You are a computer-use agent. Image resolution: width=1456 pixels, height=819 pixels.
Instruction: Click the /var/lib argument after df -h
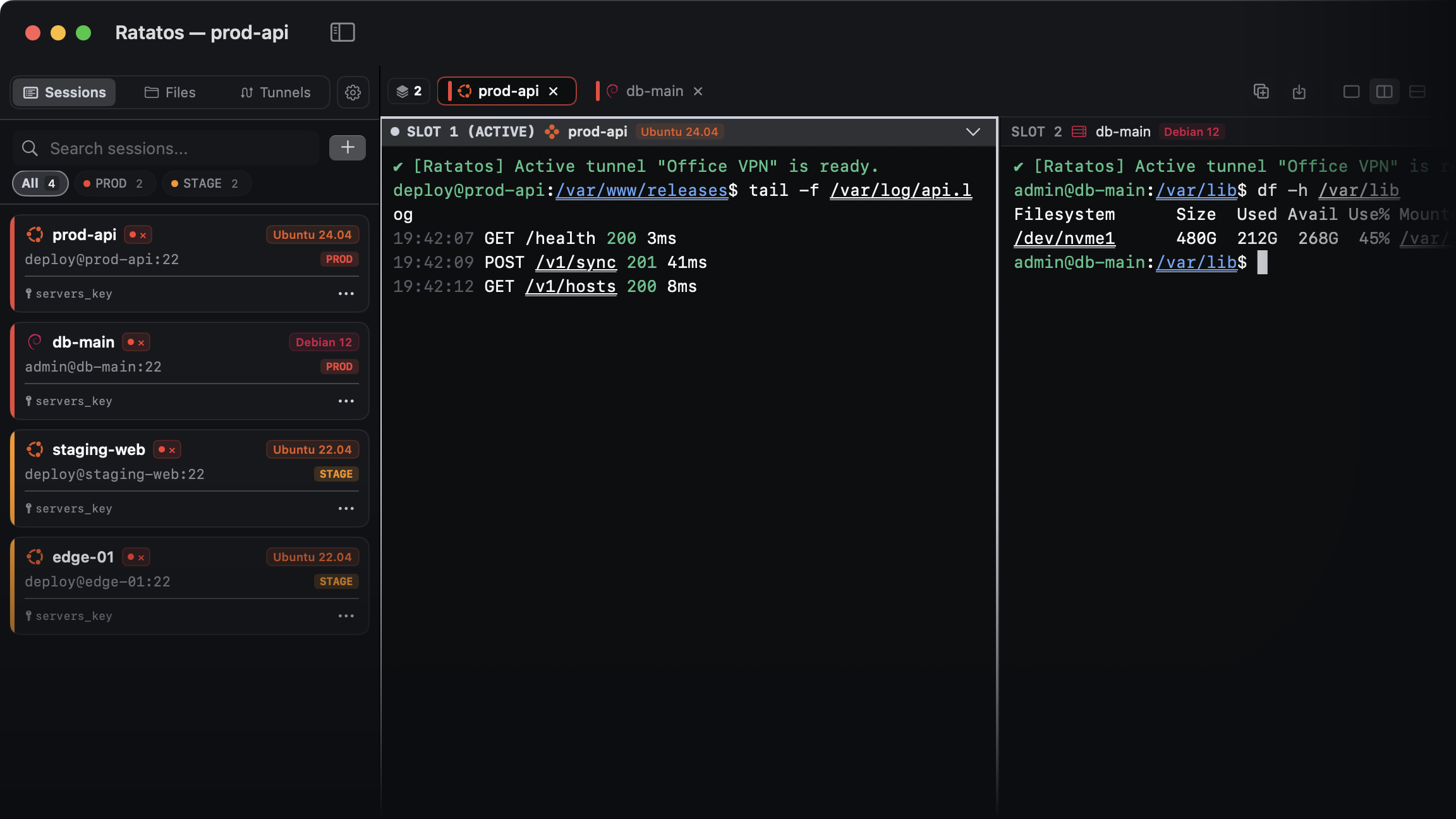pyautogui.click(x=1359, y=190)
